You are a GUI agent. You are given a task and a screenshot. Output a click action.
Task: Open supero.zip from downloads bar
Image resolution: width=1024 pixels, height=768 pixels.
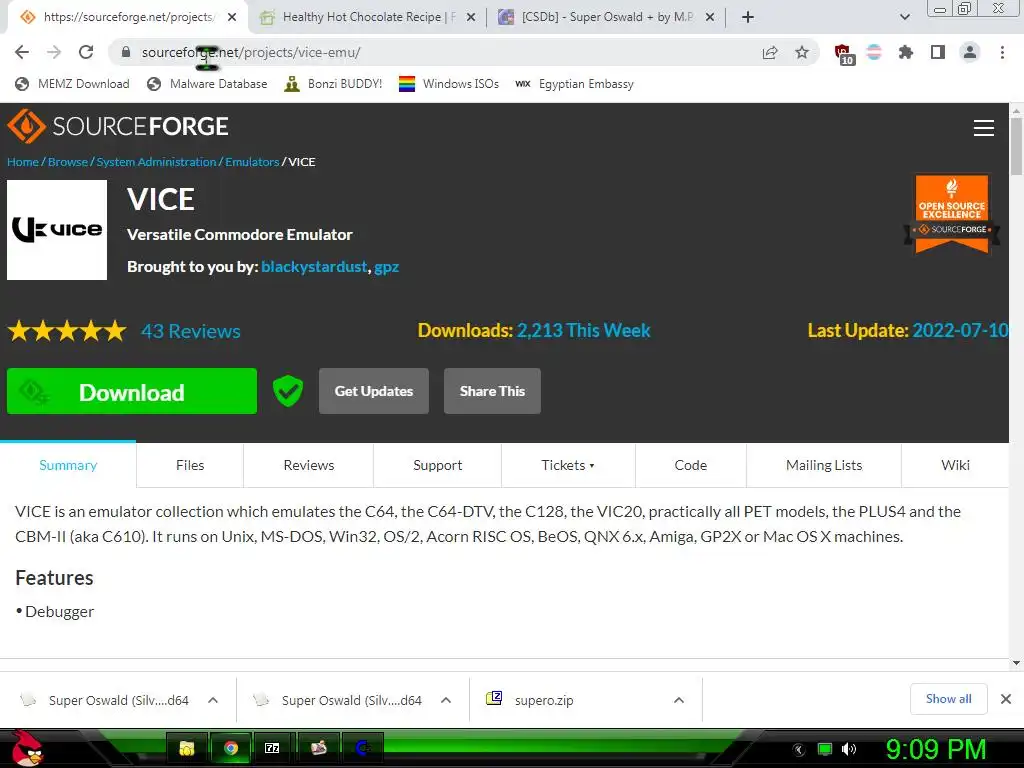(x=543, y=700)
